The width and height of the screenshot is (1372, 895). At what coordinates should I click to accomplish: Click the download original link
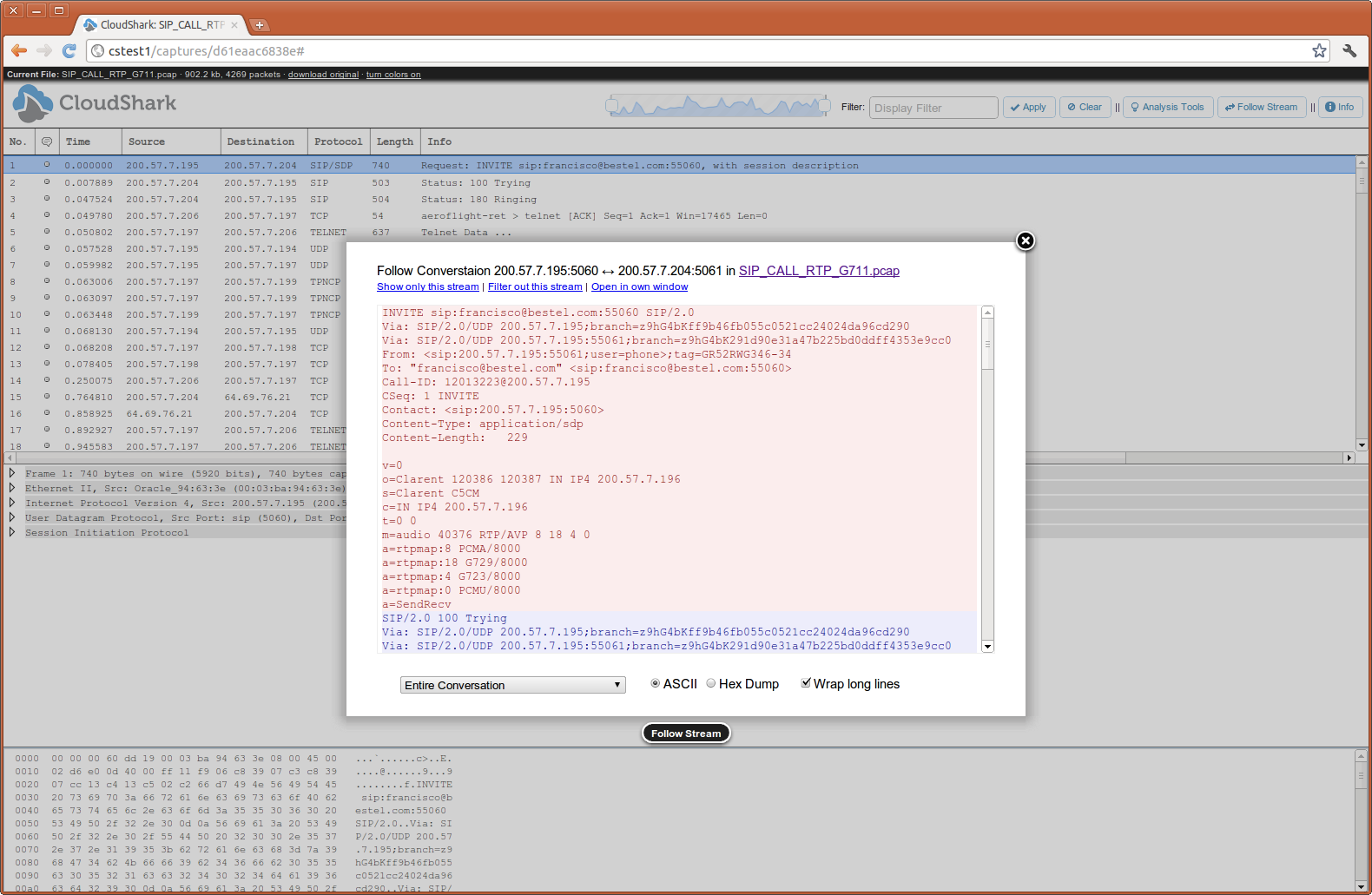coord(323,75)
